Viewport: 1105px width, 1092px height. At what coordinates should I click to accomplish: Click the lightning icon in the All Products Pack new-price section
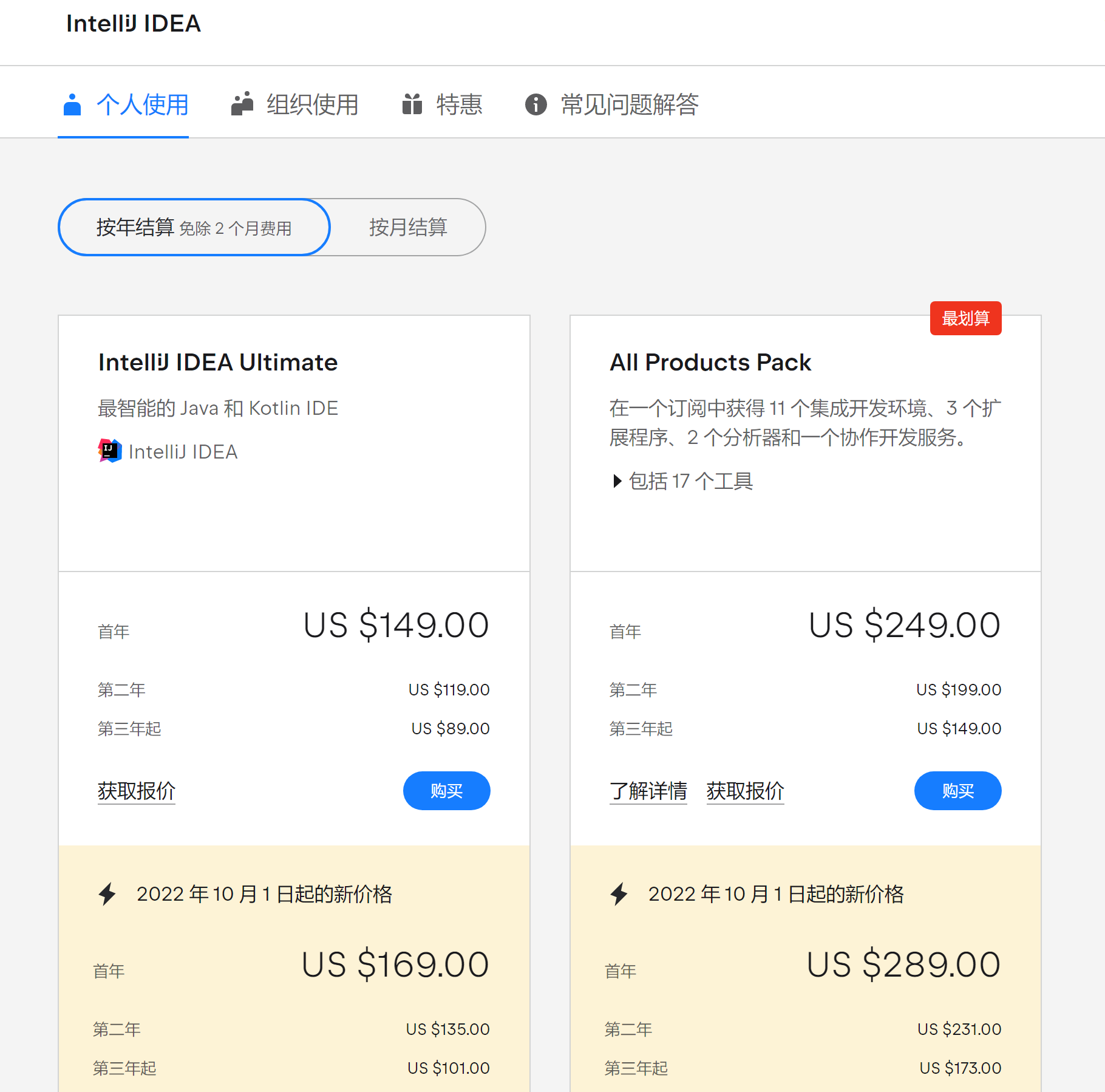click(x=619, y=894)
